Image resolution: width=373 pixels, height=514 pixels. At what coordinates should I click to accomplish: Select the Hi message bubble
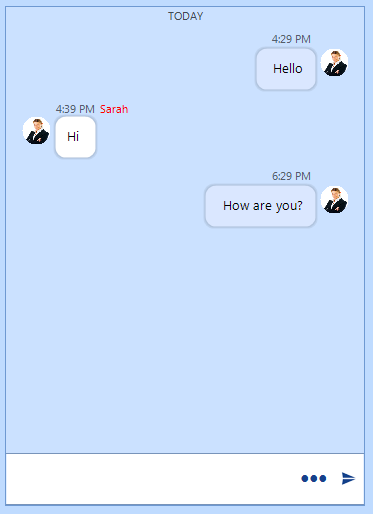tap(75, 137)
